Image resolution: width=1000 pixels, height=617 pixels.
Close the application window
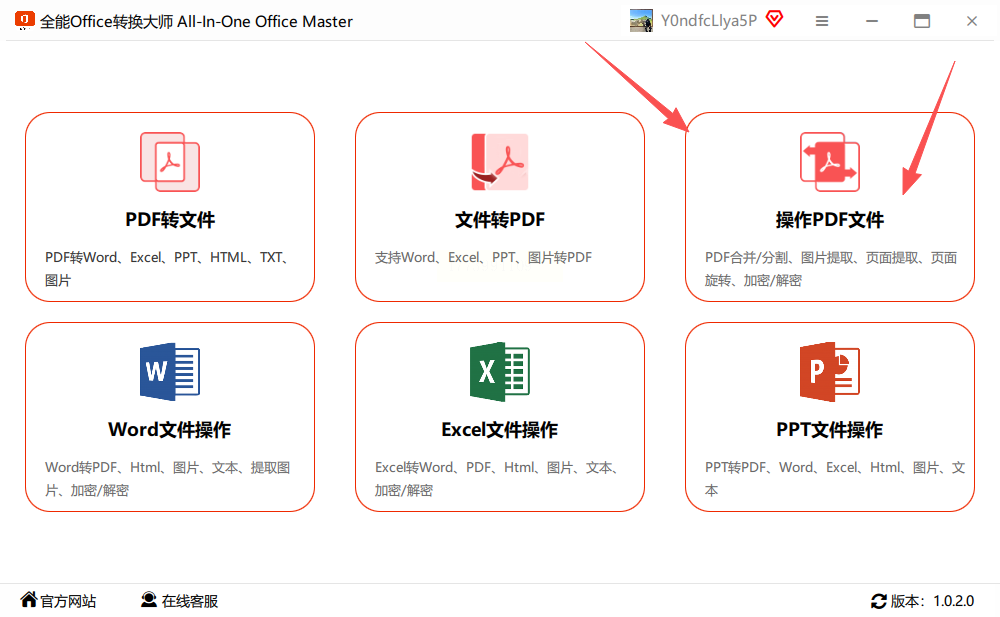[971, 21]
